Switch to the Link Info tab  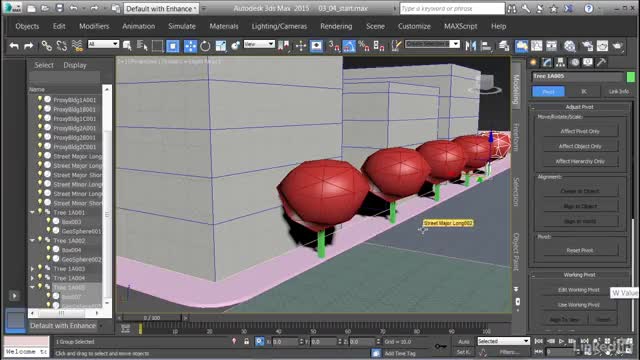[x=618, y=91]
